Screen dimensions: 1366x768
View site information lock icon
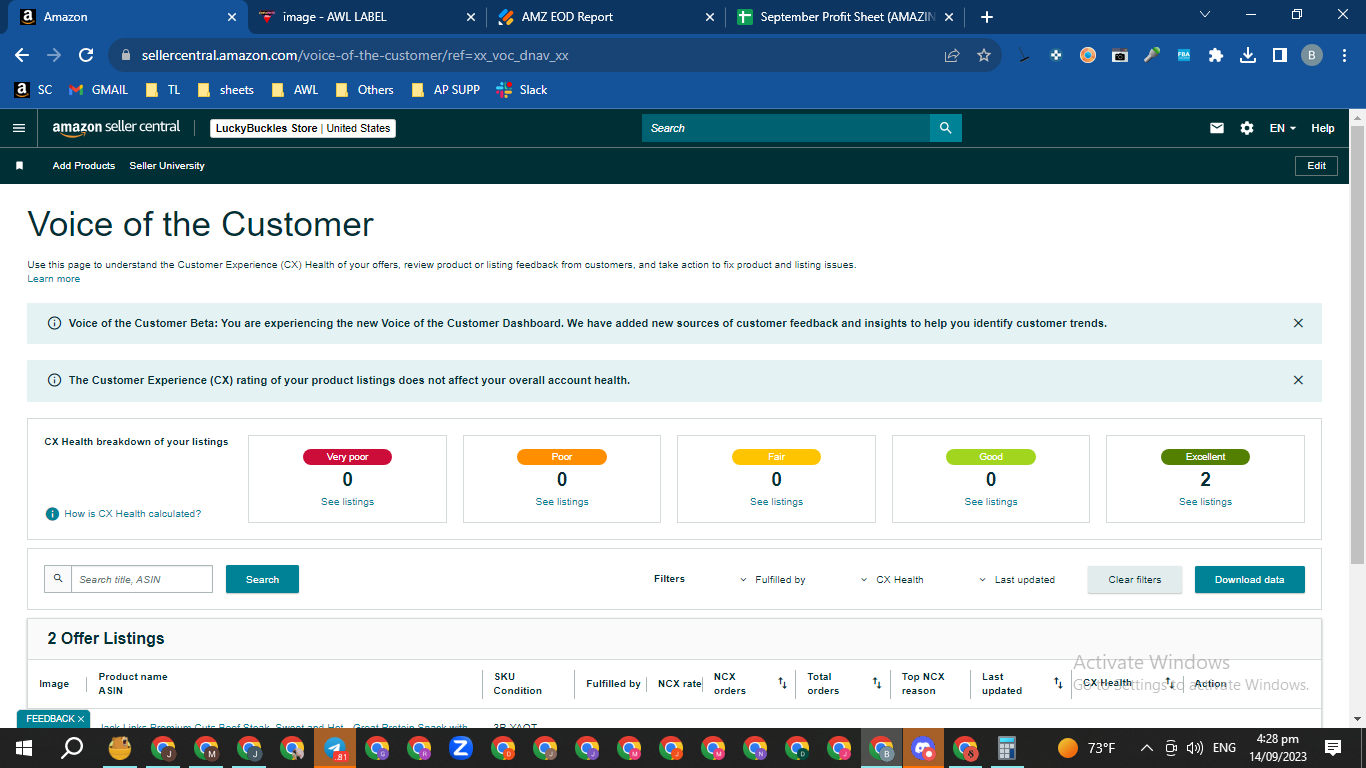coord(126,56)
